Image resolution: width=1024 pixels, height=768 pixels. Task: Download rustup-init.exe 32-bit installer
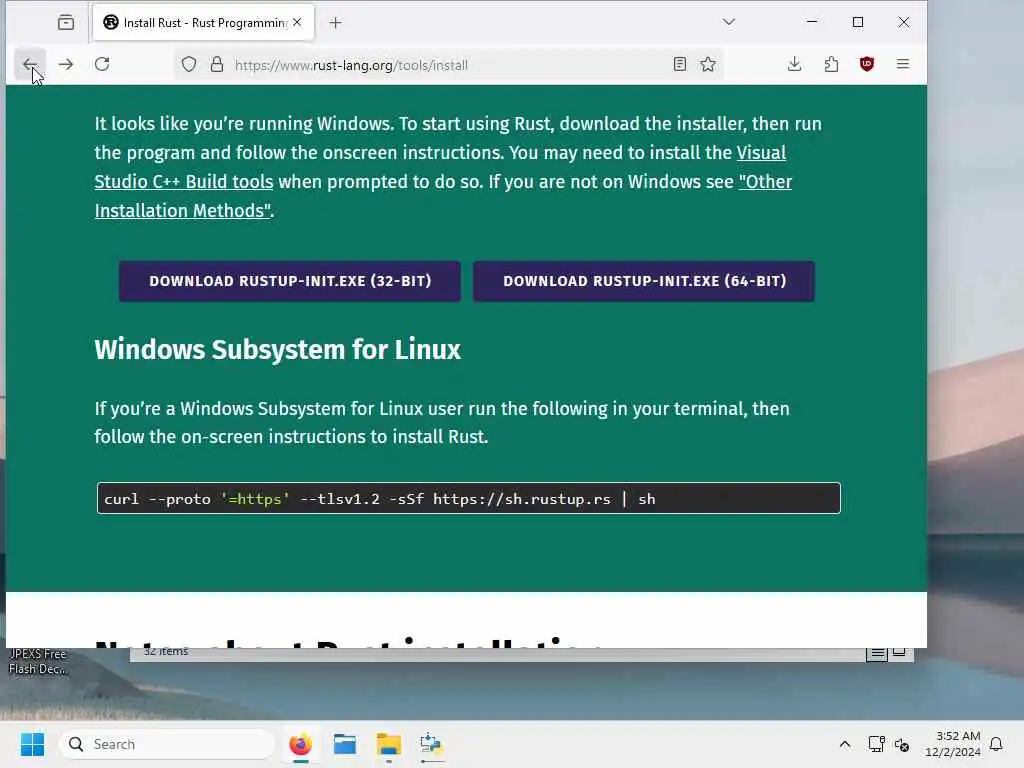(x=290, y=281)
